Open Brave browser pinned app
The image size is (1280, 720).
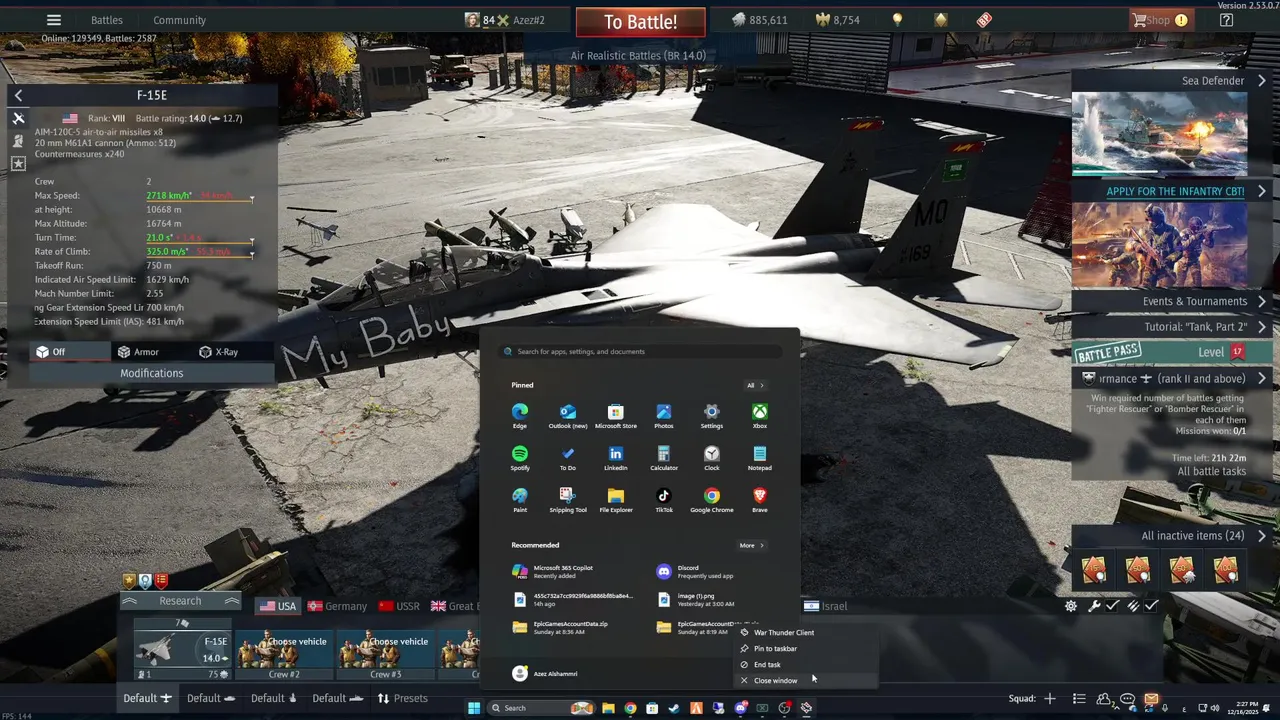760,500
